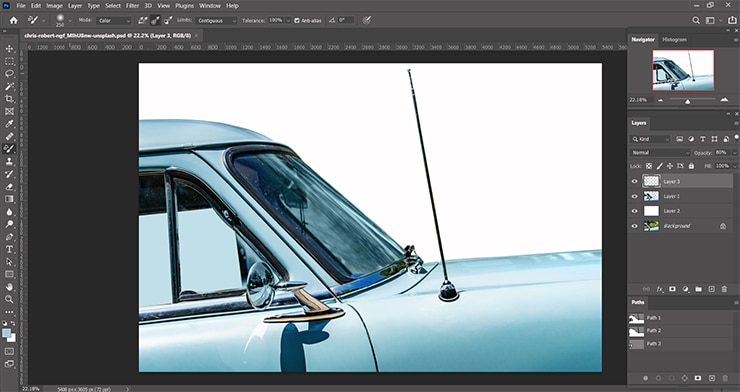740x392 pixels.
Task: Open the Filter menu
Action: [x=133, y=6]
